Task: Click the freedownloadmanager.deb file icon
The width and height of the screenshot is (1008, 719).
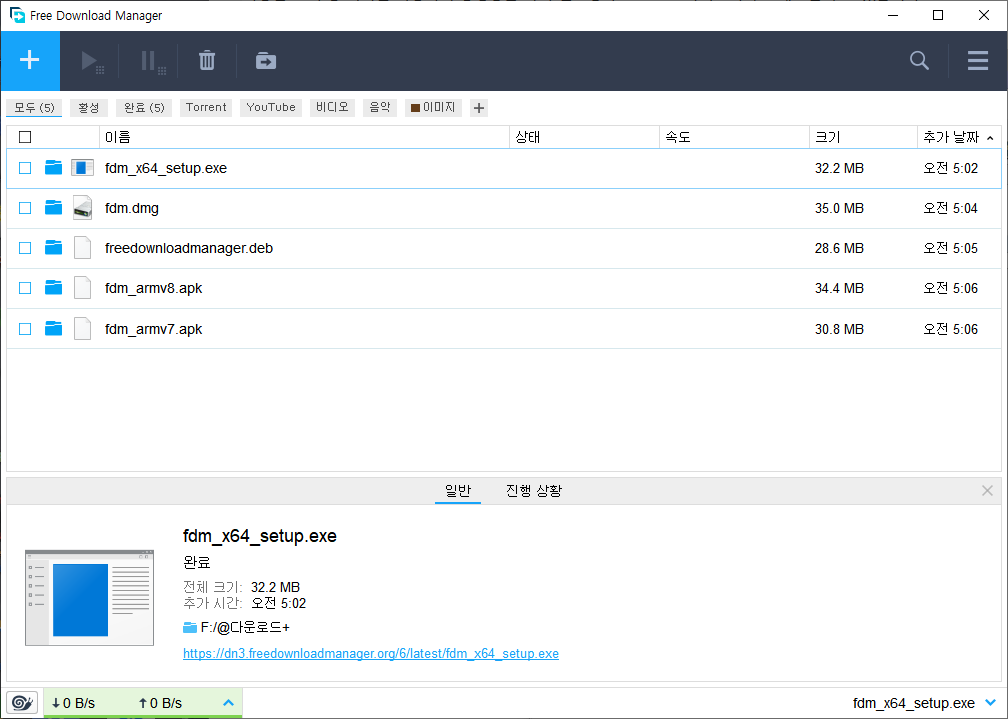Action: (x=82, y=248)
